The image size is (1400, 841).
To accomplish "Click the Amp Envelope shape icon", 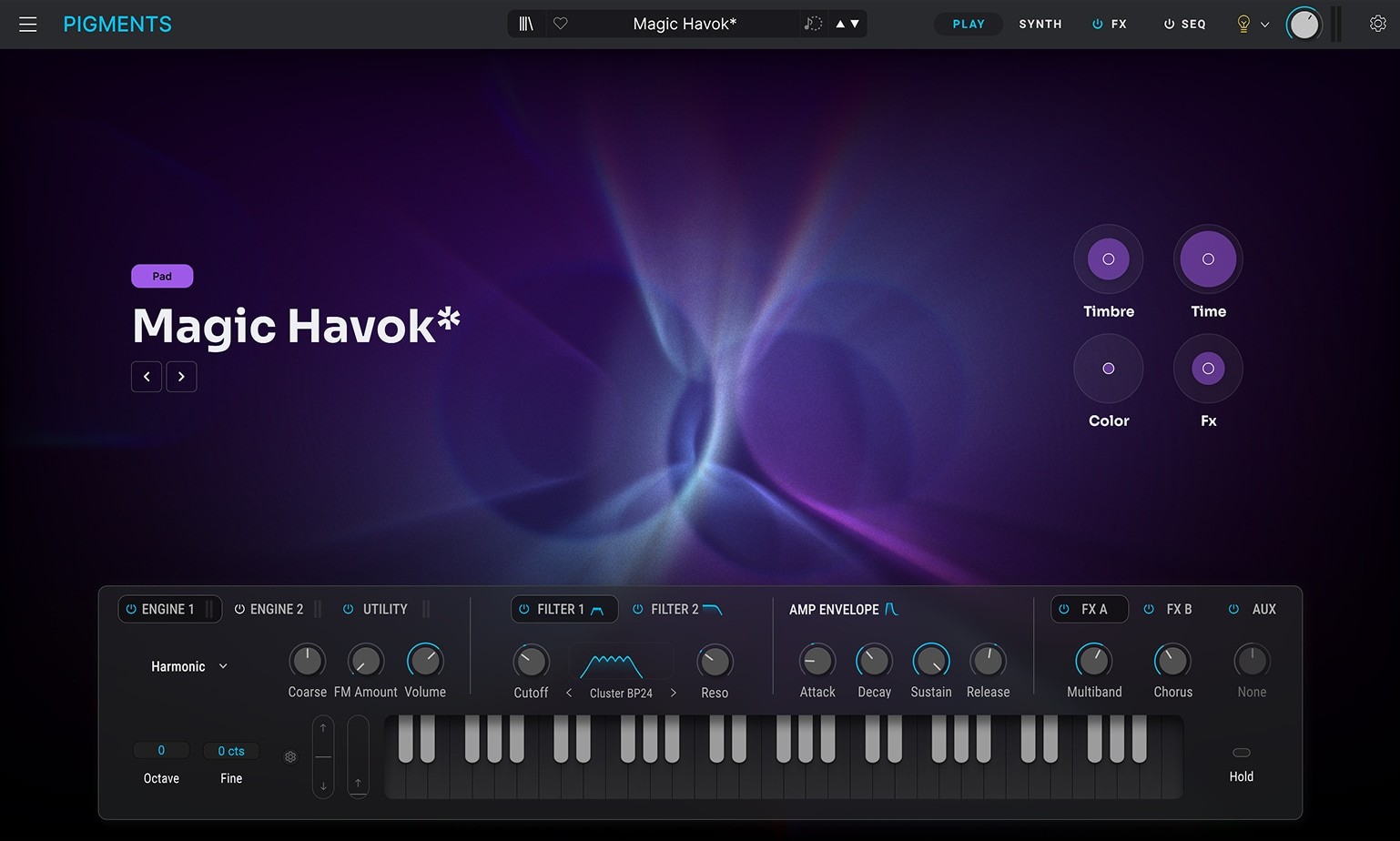I will point(891,609).
